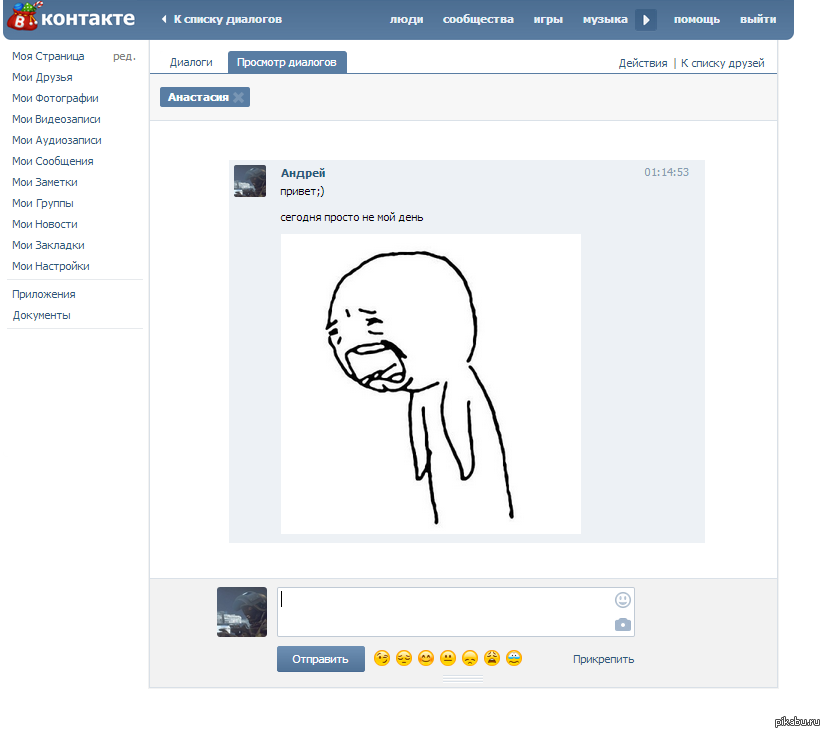
Task: Click into the message text field
Action: [x=445, y=611]
